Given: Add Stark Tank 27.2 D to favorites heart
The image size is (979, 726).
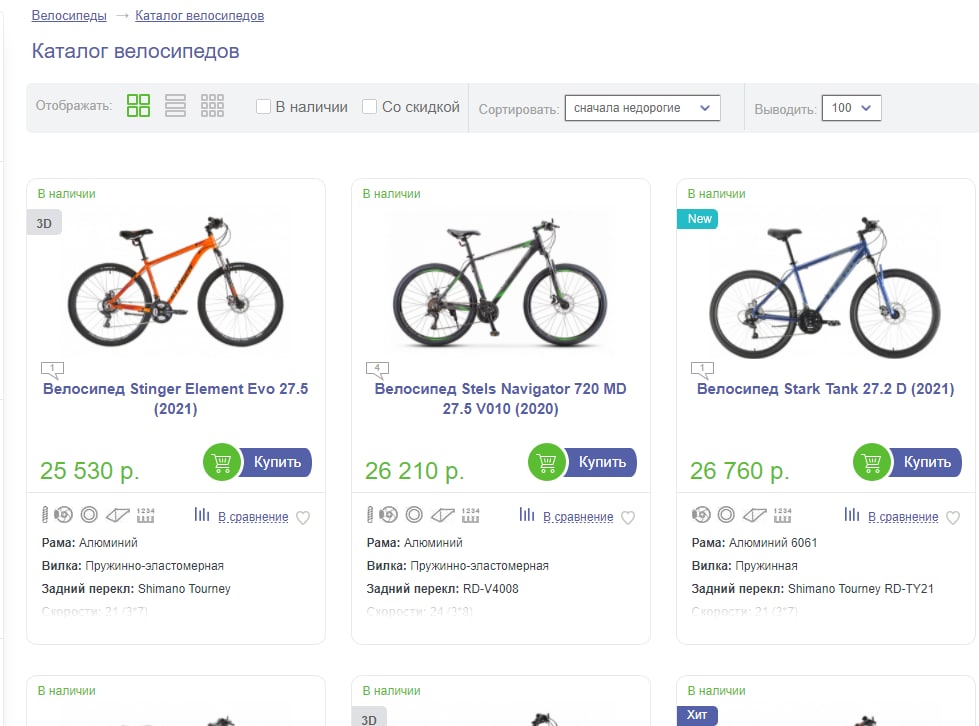Looking at the screenshot, I should [x=953, y=518].
